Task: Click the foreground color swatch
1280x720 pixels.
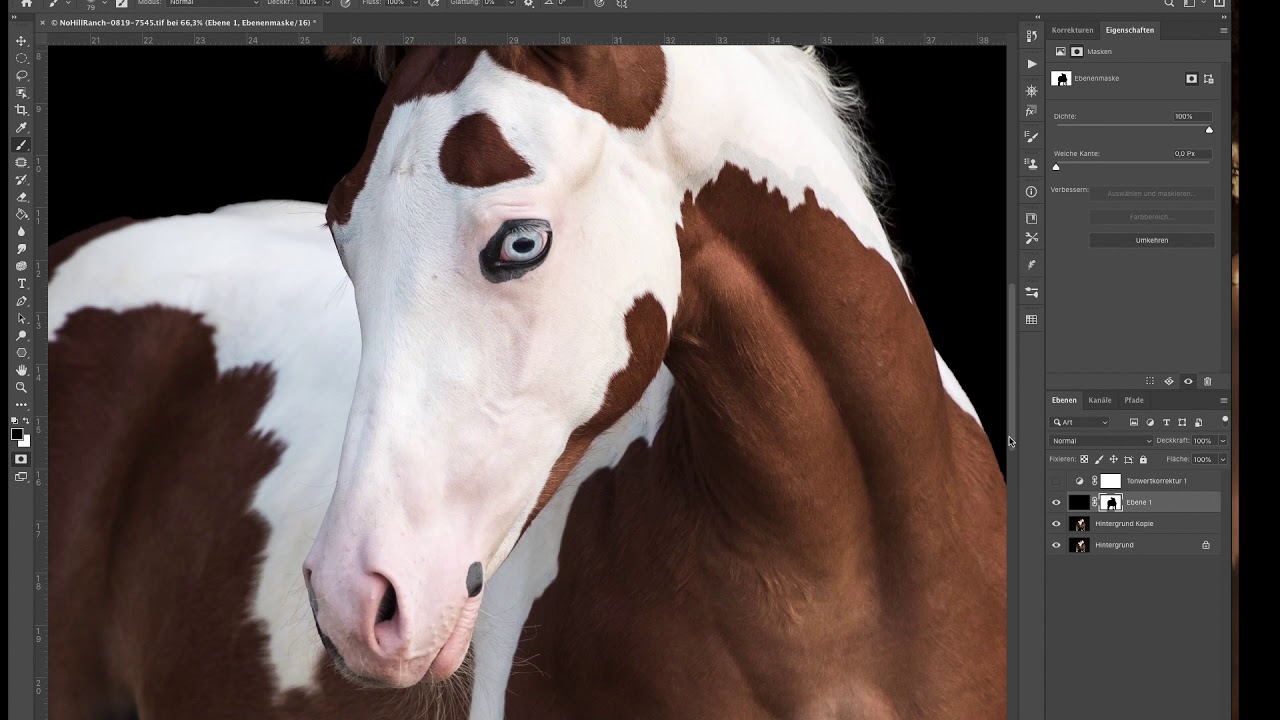Action: pyautogui.click(x=17, y=434)
